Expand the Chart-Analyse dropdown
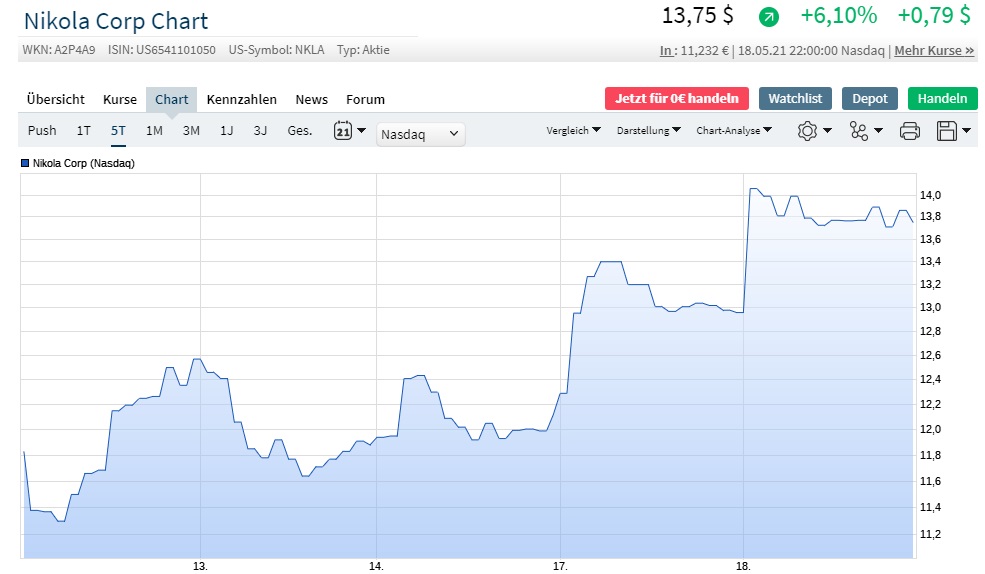Viewport: 985px width, 574px height. tap(734, 130)
